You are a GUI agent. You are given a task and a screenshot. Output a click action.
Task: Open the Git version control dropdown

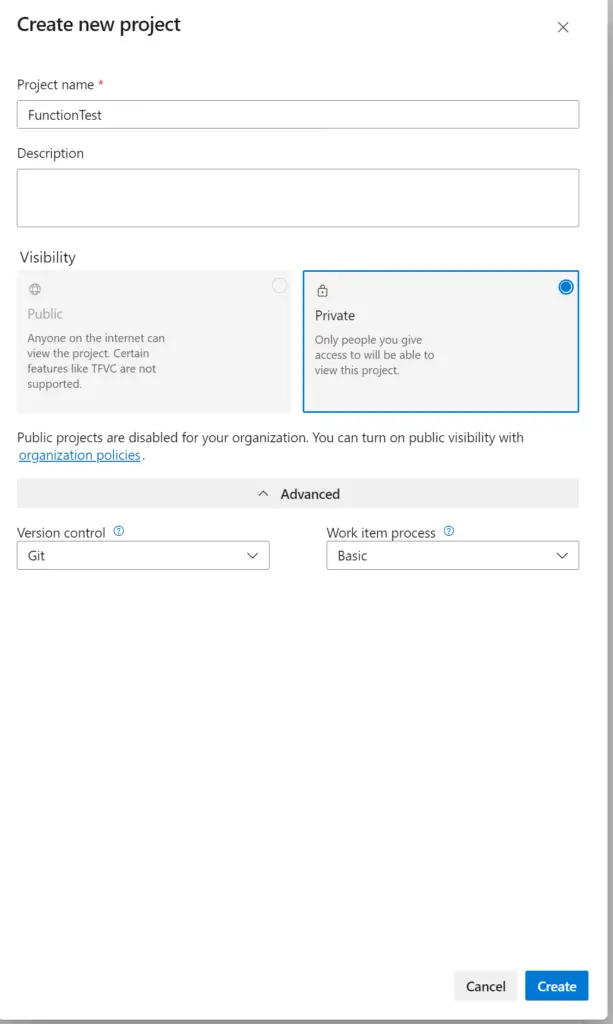(x=143, y=555)
